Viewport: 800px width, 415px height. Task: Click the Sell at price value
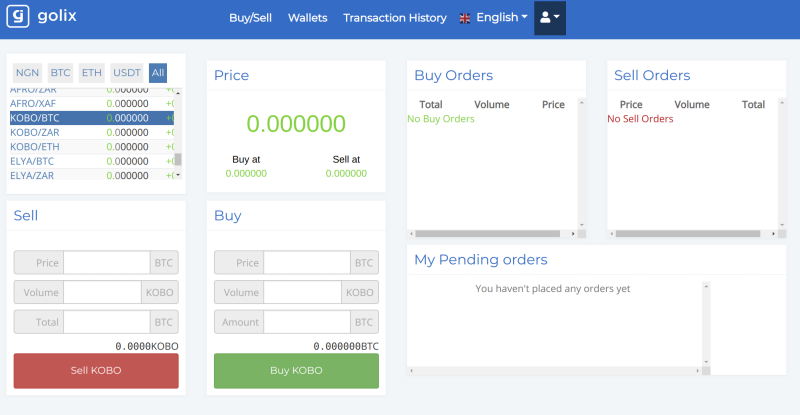[346, 174]
